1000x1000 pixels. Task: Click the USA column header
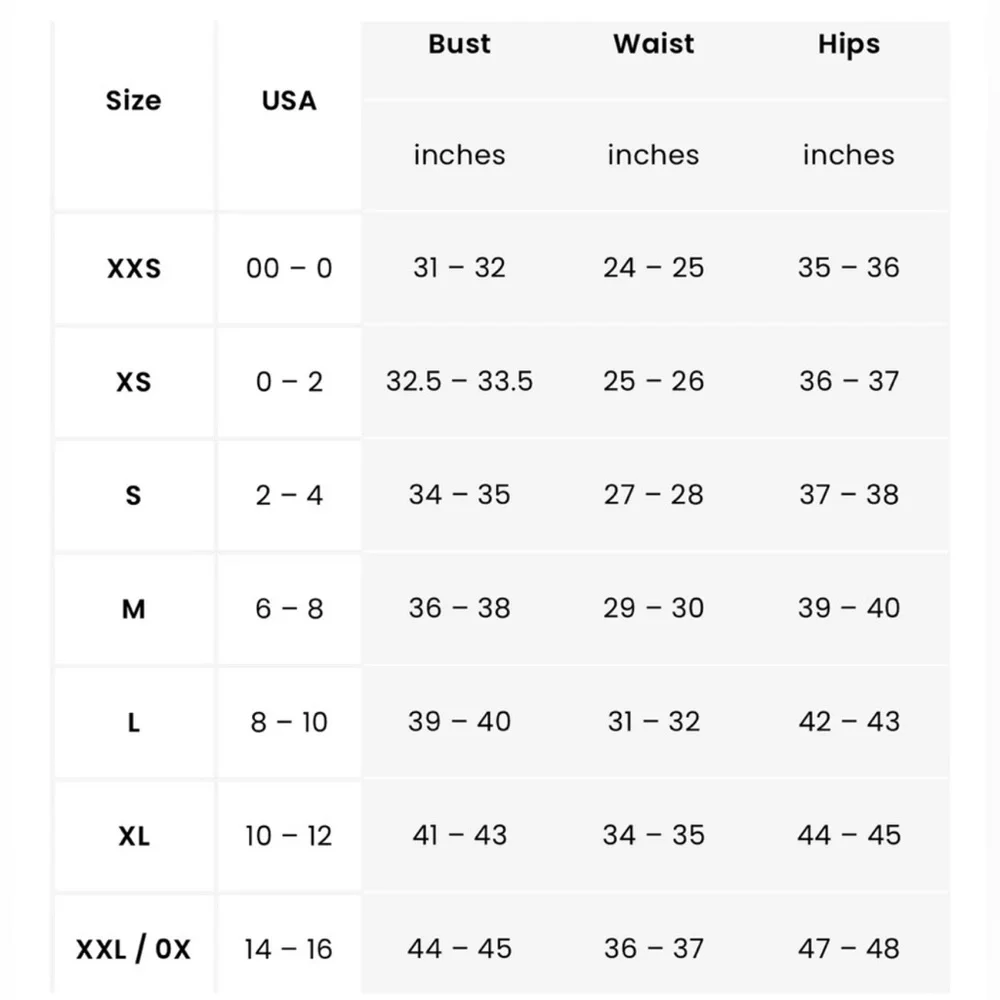tap(289, 101)
